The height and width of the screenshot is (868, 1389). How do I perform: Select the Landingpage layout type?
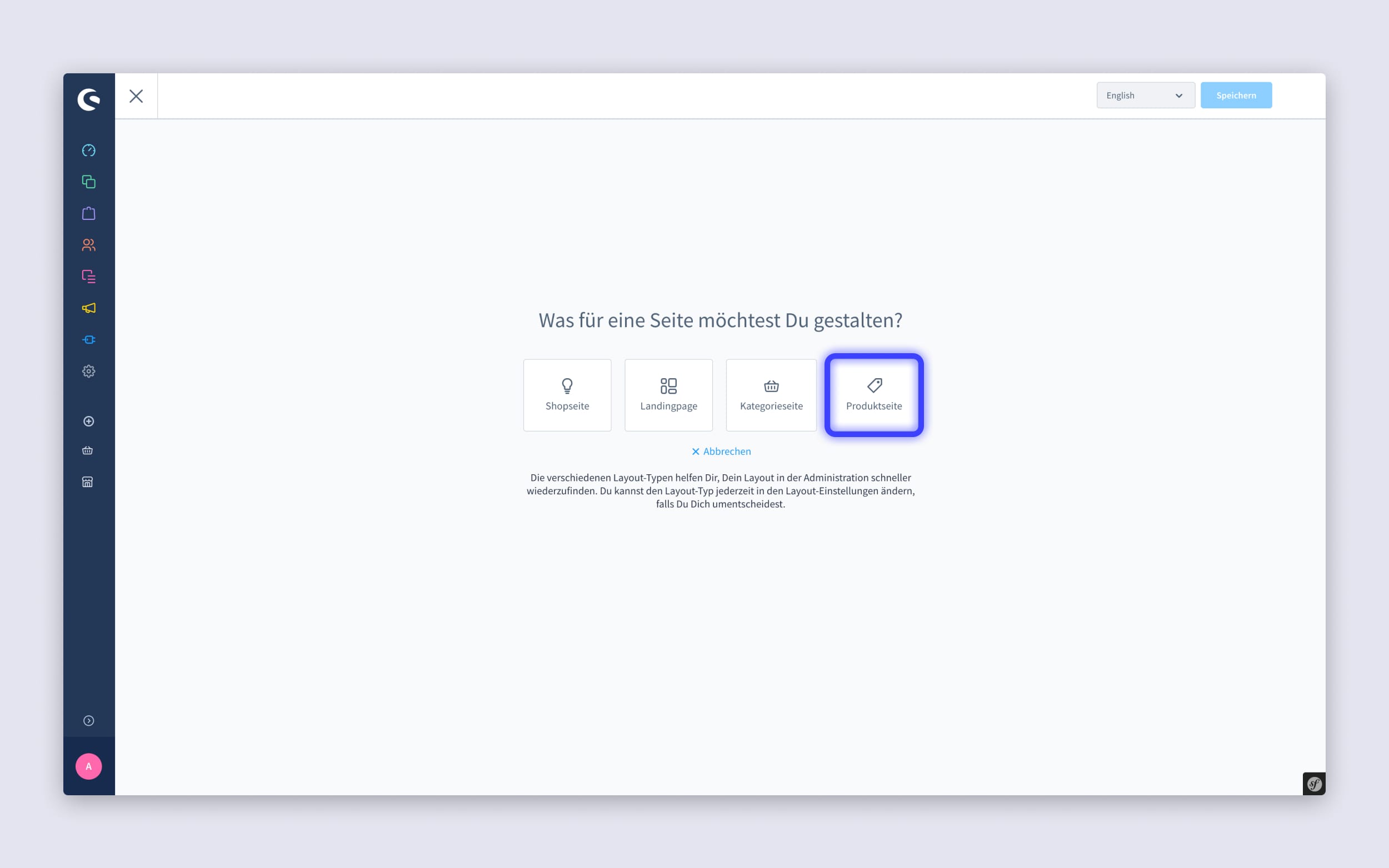tap(669, 394)
